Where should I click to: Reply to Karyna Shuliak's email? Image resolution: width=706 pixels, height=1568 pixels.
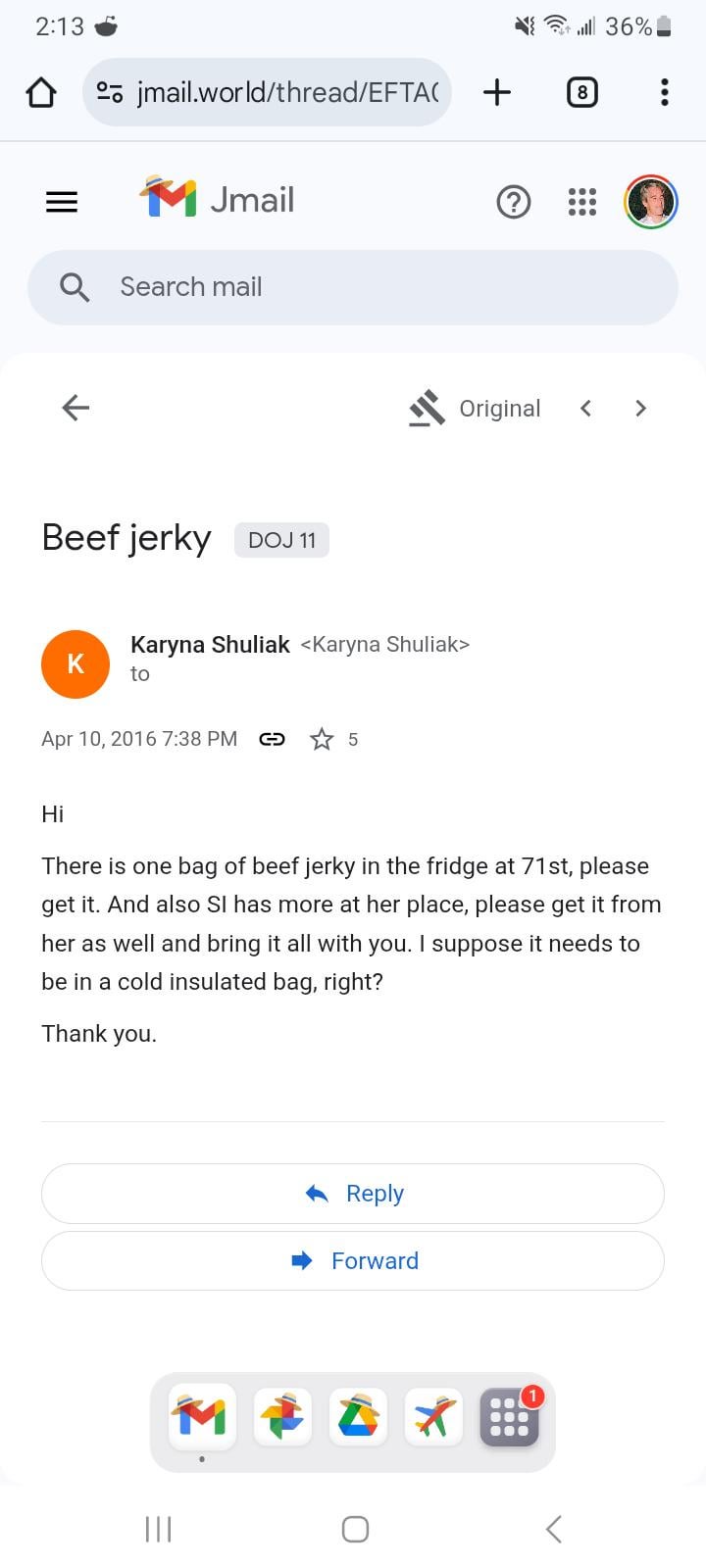tap(353, 1194)
